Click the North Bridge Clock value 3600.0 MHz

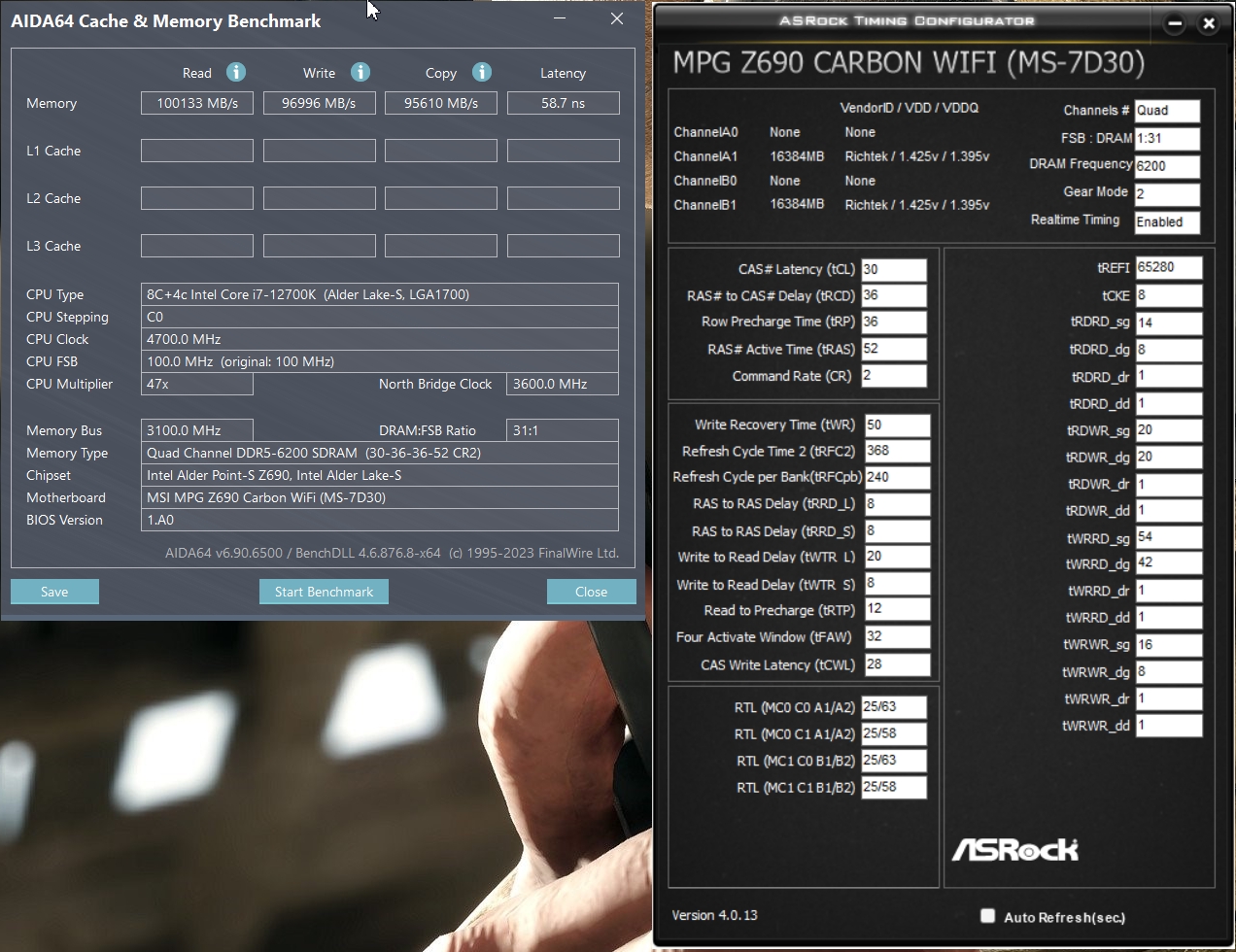click(x=563, y=384)
